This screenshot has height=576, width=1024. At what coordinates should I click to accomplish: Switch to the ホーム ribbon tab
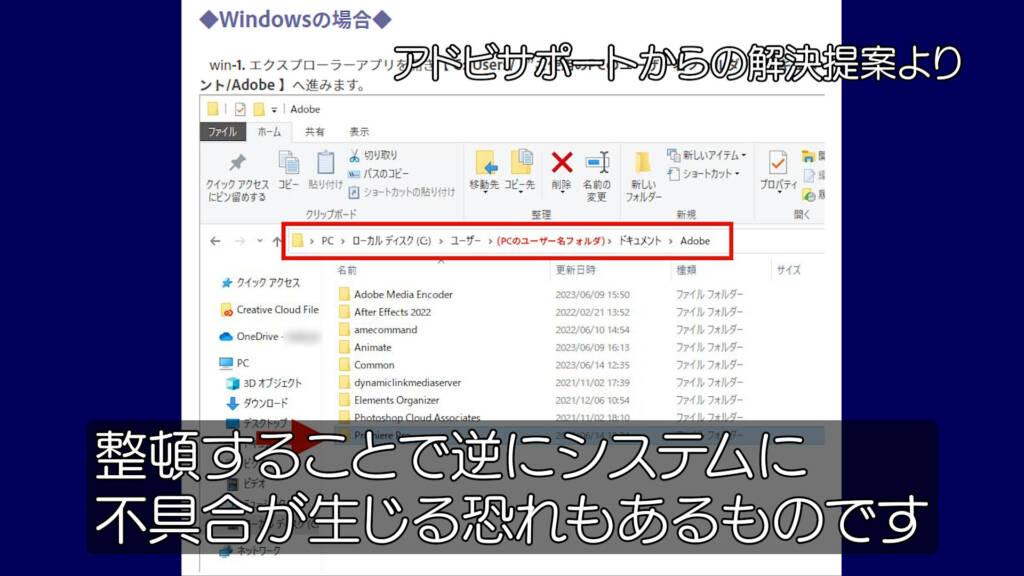tap(269, 132)
